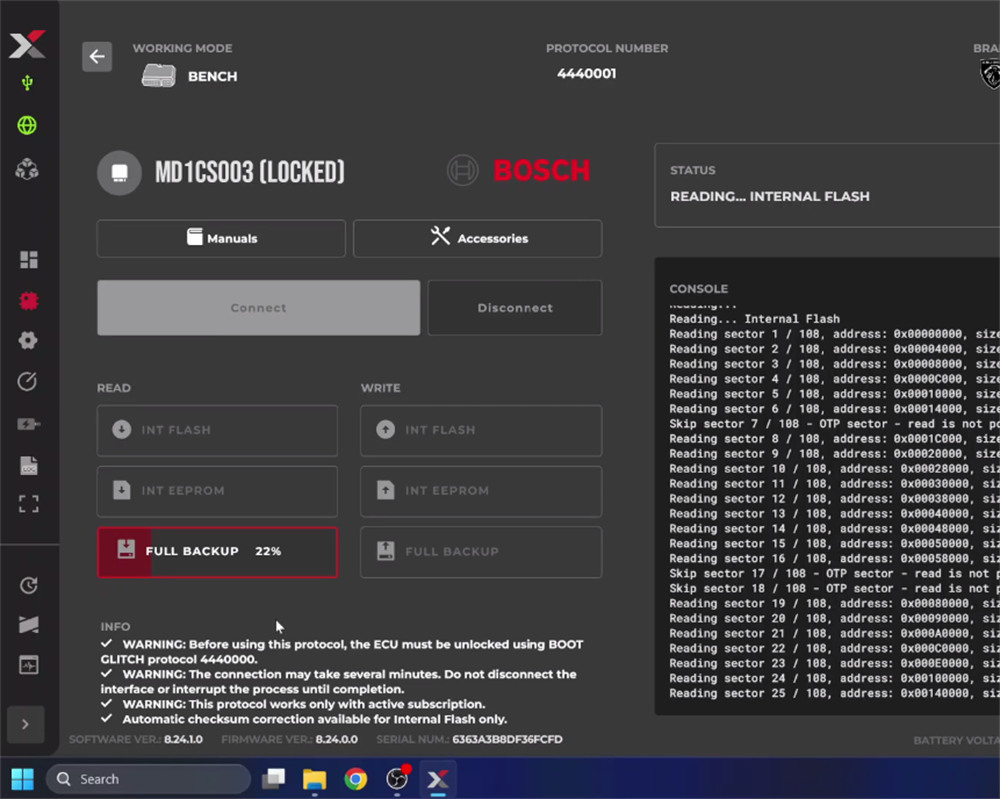Click the protocol number 4440001

pos(587,73)
